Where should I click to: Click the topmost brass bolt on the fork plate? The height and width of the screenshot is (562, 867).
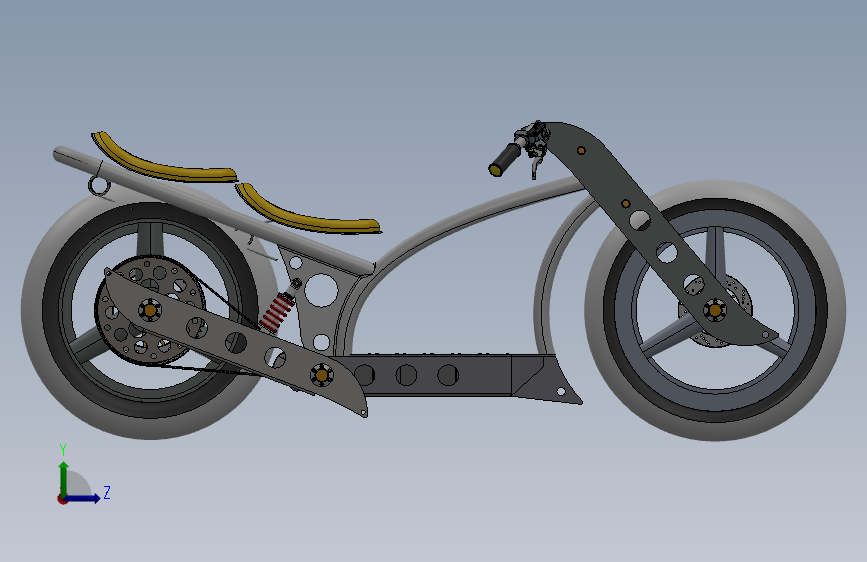pyautogui.click(x=581, y=150)
